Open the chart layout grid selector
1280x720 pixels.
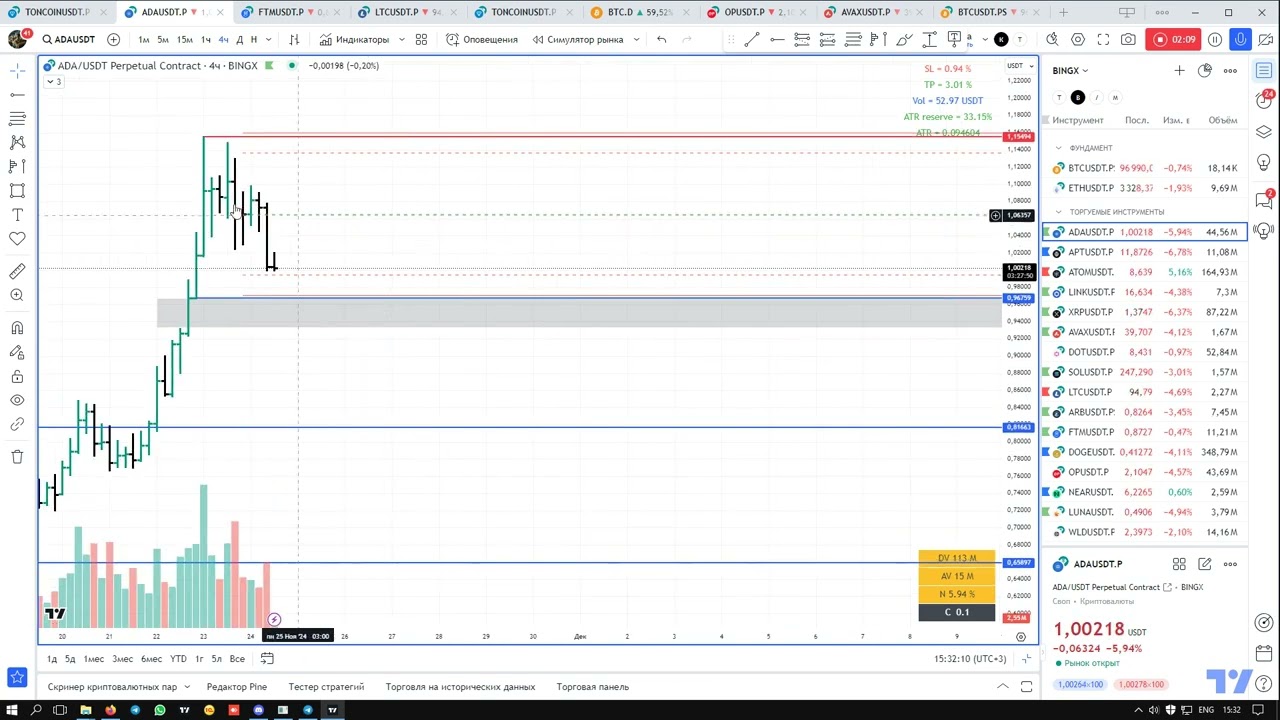click(421, 39)
